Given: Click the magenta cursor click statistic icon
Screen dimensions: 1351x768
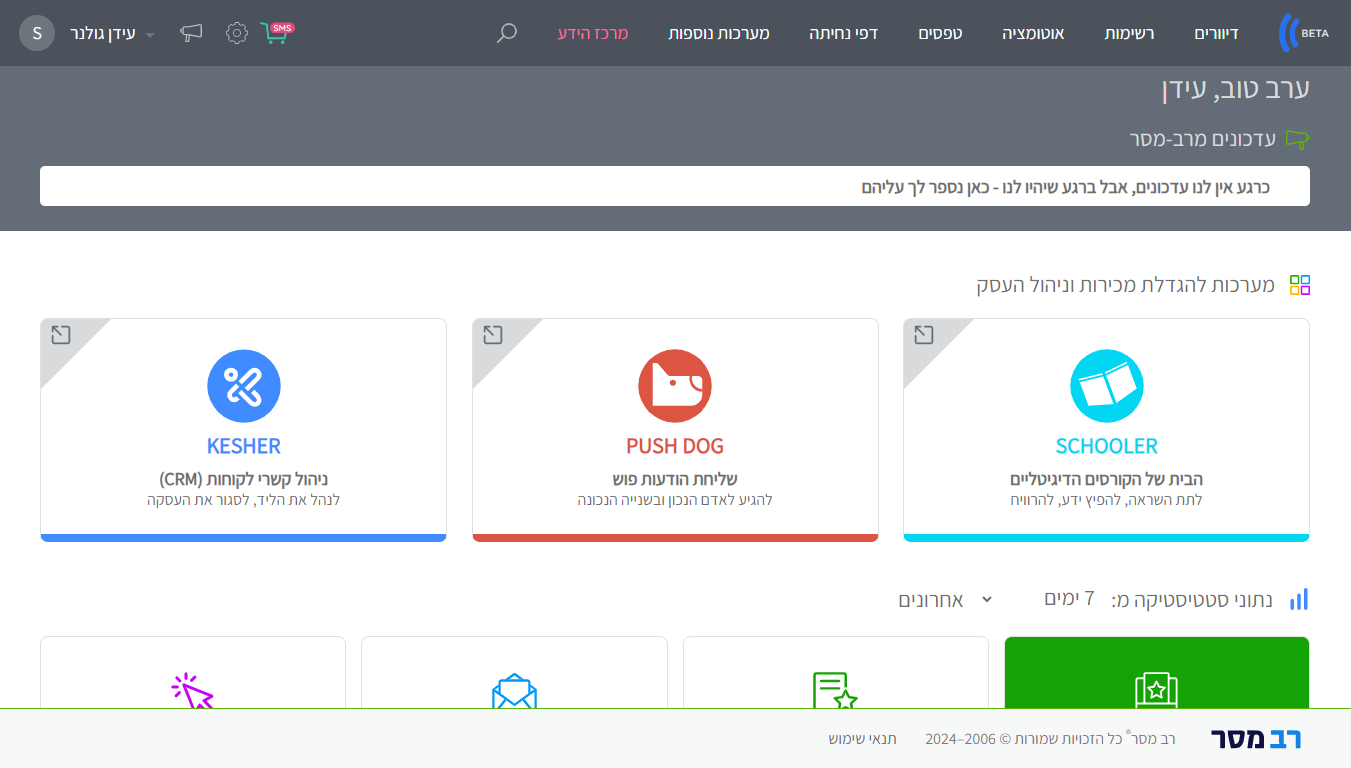Looking at the screenshot, I should point(193,692).
